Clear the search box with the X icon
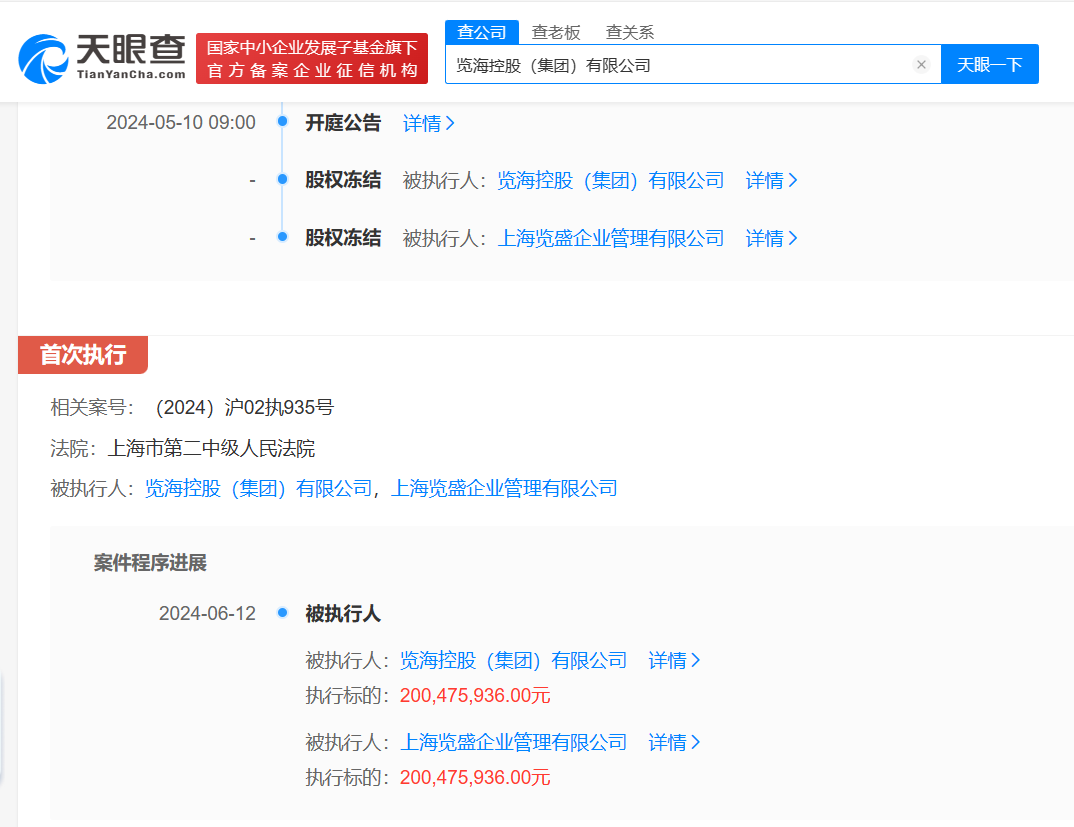The width and height of the screenshot is (1074, 827). coord(921,65)
